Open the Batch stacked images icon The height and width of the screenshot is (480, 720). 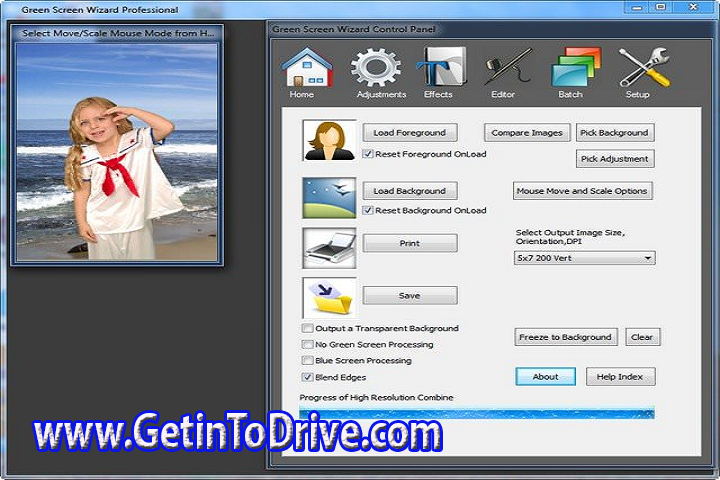[x=576, y=67]
